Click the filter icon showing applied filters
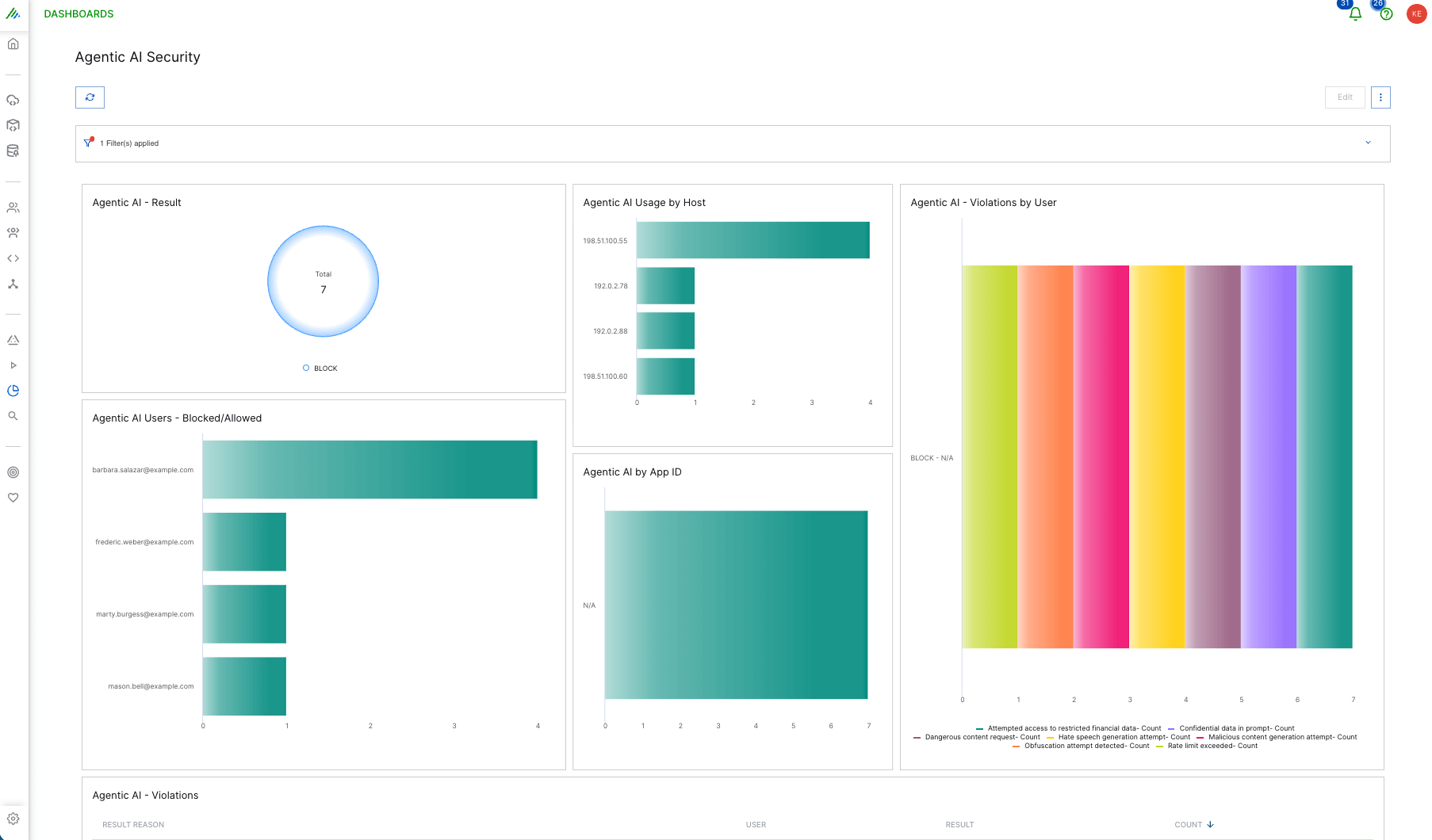 tap(88, 143)
